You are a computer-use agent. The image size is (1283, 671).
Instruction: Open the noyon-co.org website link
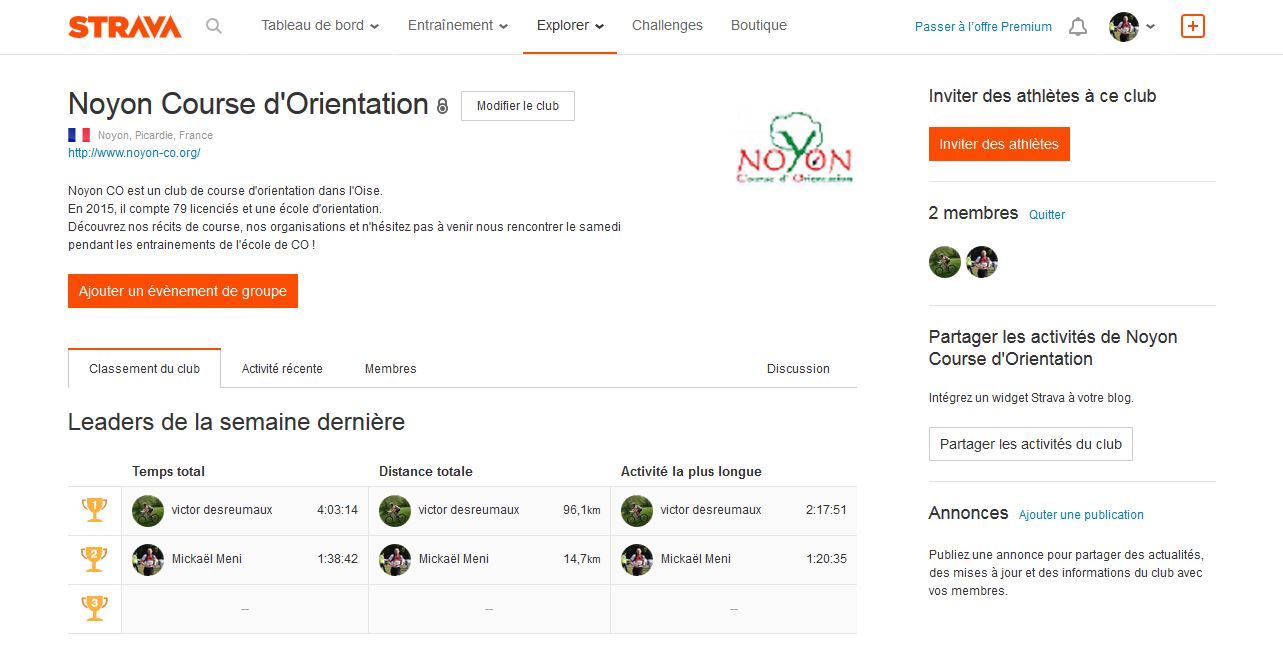coord(134,153)
